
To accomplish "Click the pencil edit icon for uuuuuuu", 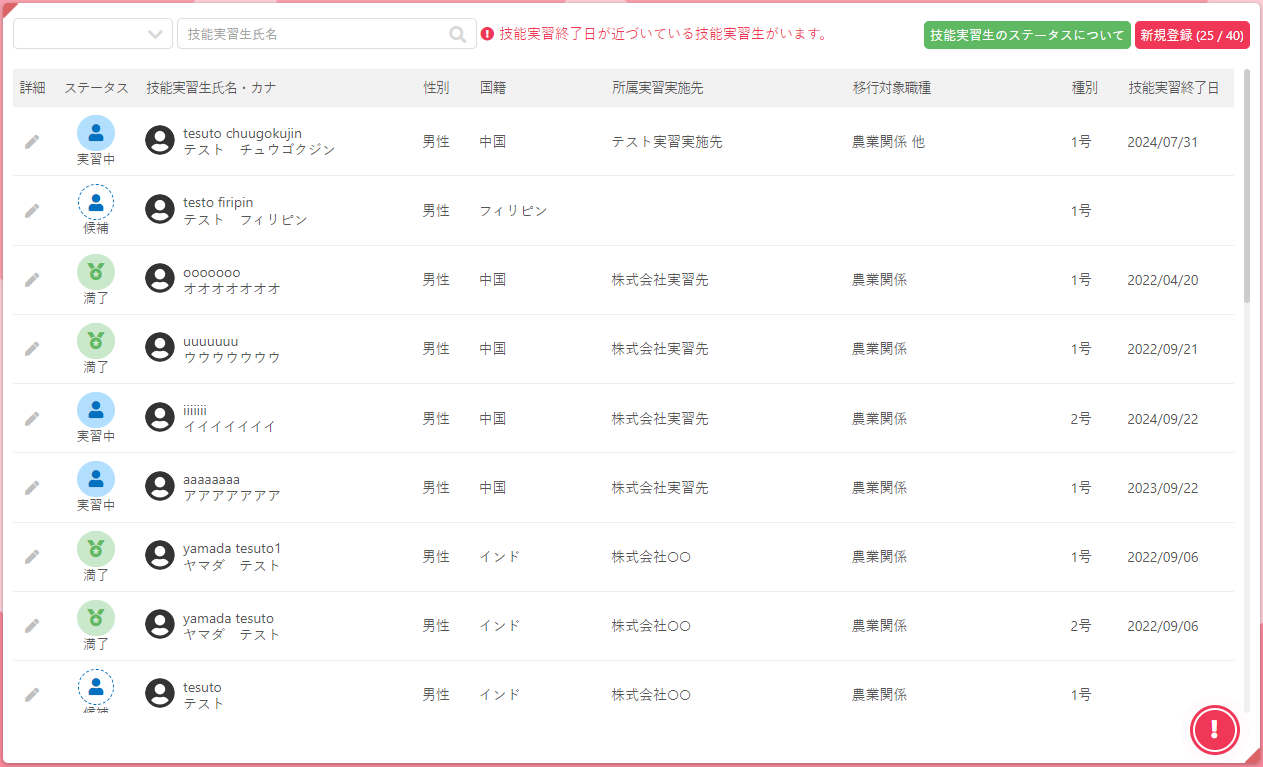I will coord(32,349).
